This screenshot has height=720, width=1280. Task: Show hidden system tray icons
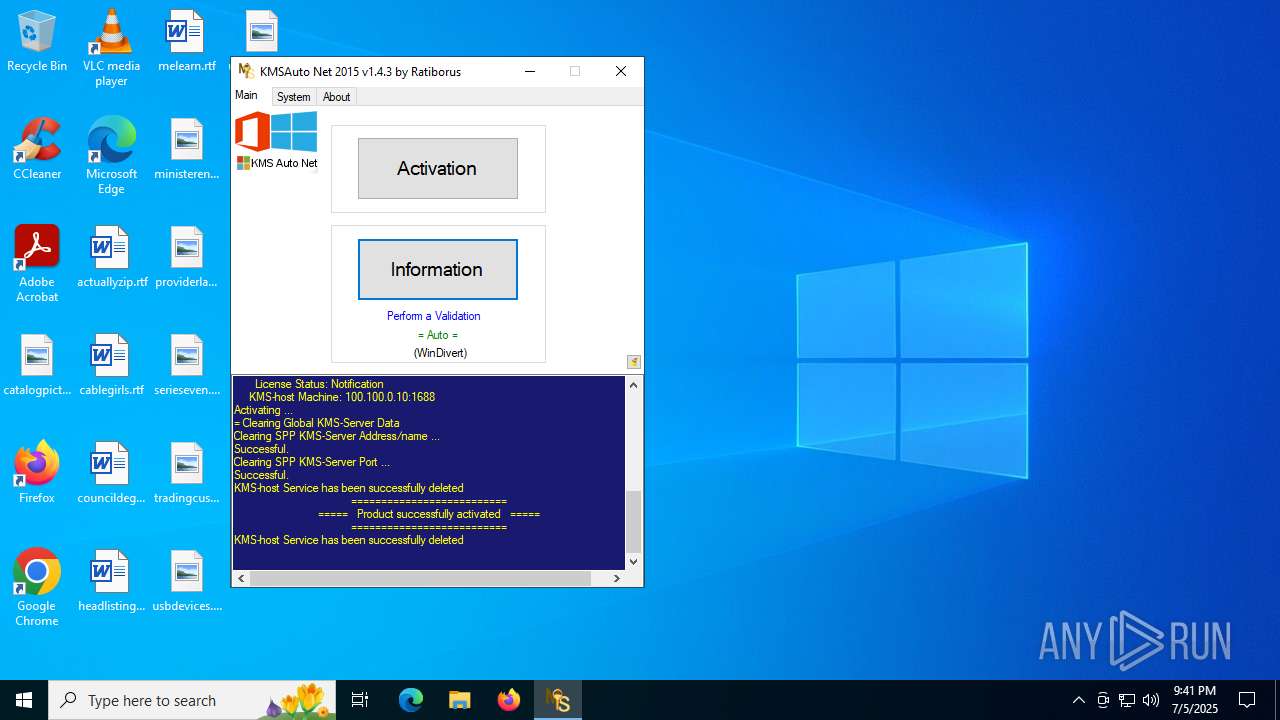[x=1078, y=700]
